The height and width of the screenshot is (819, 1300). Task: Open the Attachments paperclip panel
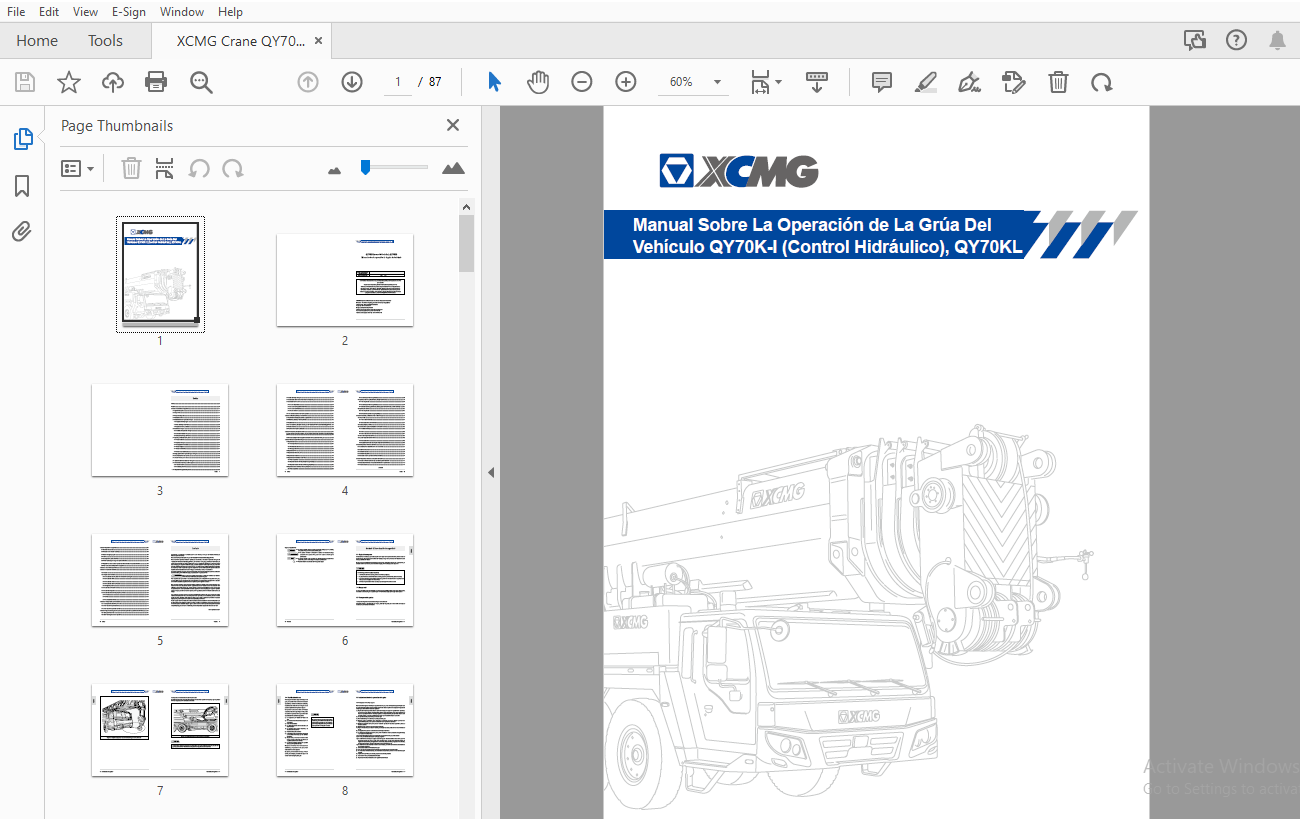22,232
